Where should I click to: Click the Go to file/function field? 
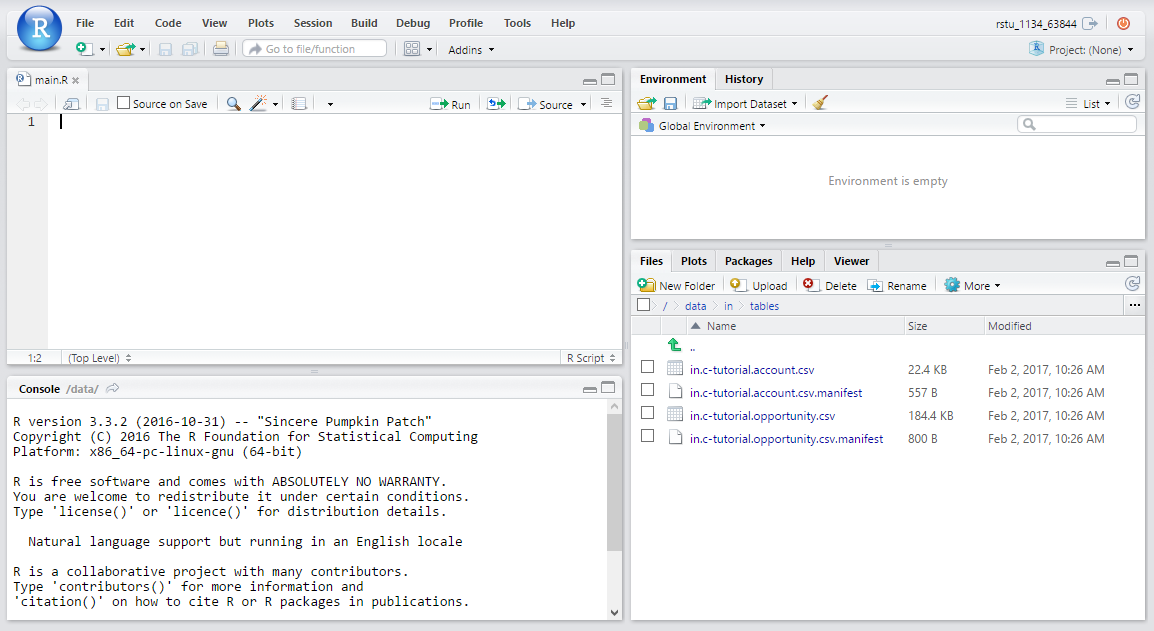315,49
